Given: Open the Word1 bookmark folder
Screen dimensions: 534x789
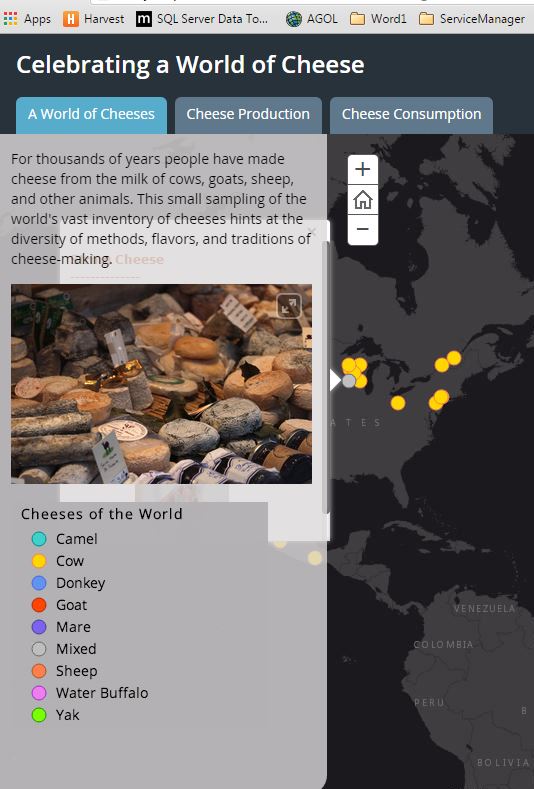Looking at the screenshot, I should (378, 19).
